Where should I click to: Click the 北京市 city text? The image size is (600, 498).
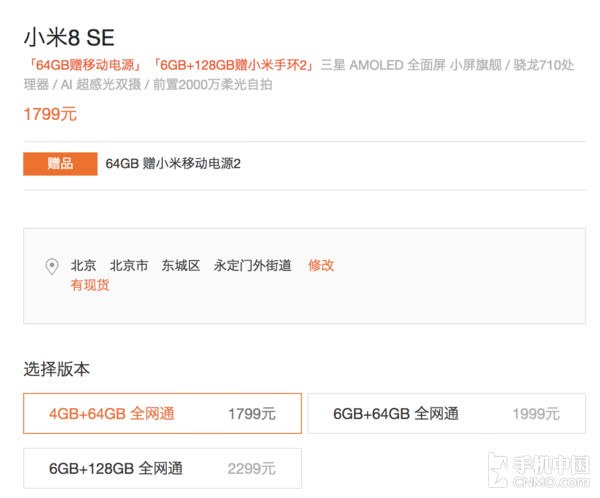point(129,265)
